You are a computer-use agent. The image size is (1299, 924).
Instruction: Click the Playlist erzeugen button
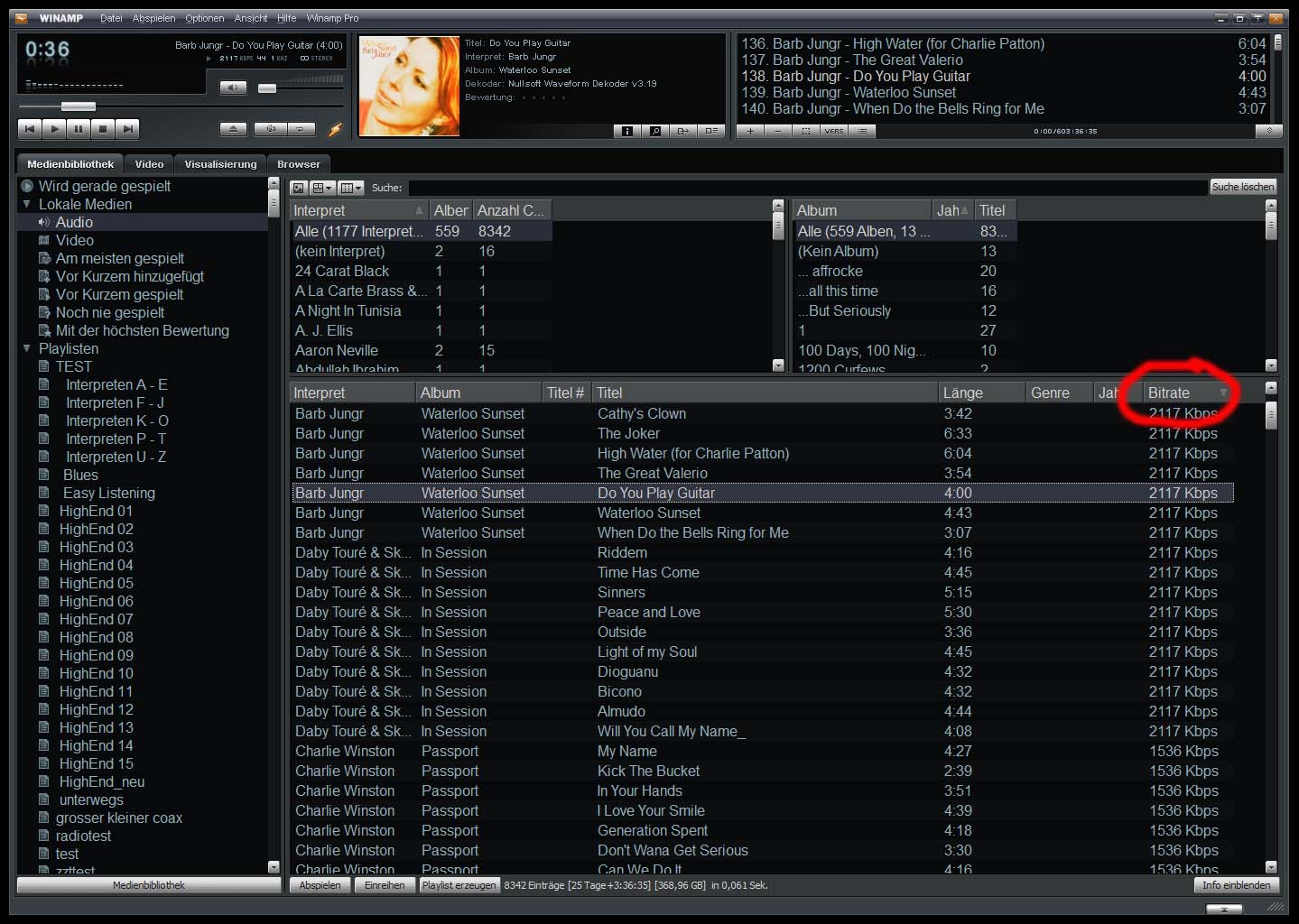pos(459,885)
